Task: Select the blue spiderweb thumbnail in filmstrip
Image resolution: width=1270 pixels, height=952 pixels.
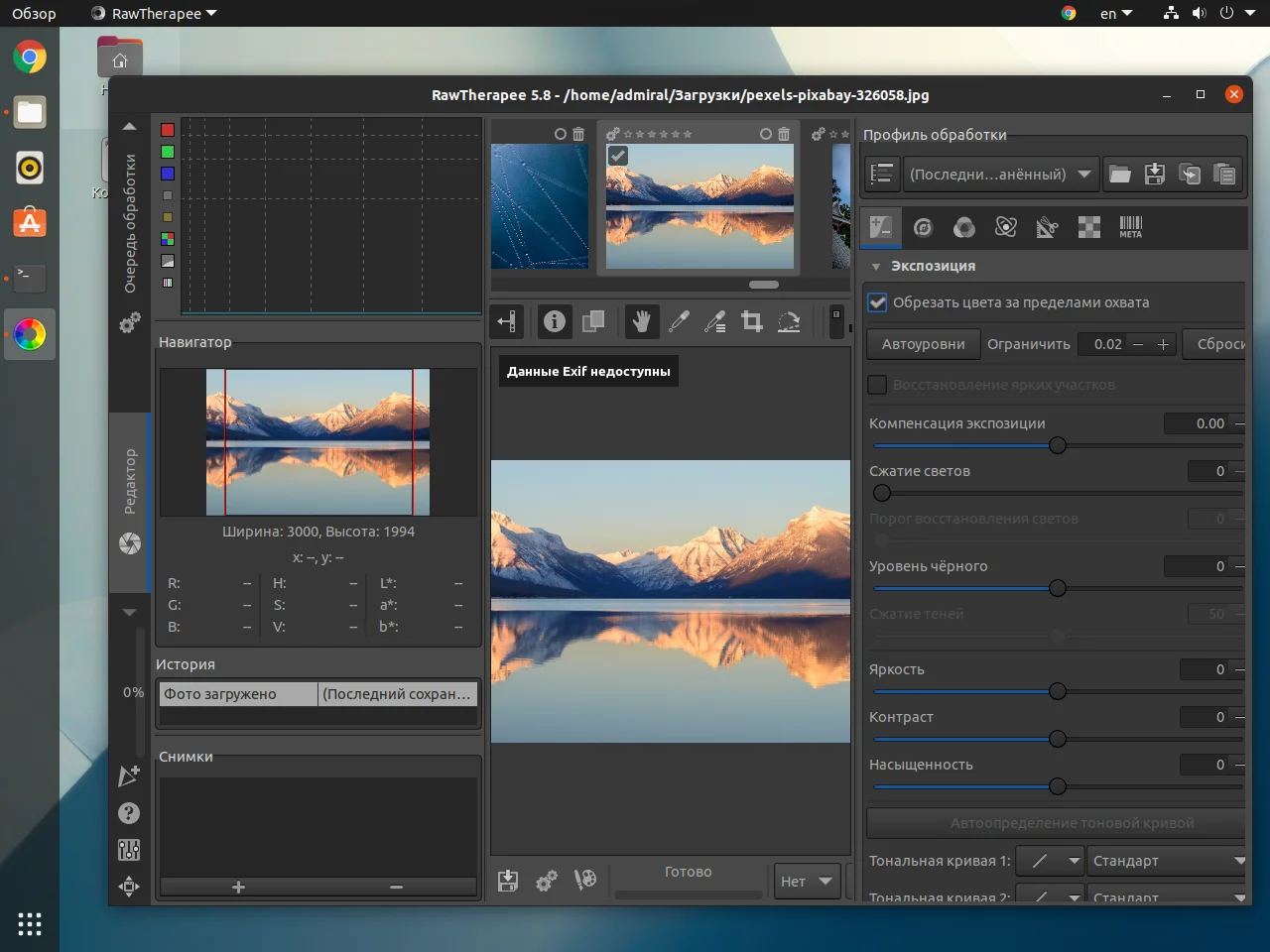Action: click(540, 206)
